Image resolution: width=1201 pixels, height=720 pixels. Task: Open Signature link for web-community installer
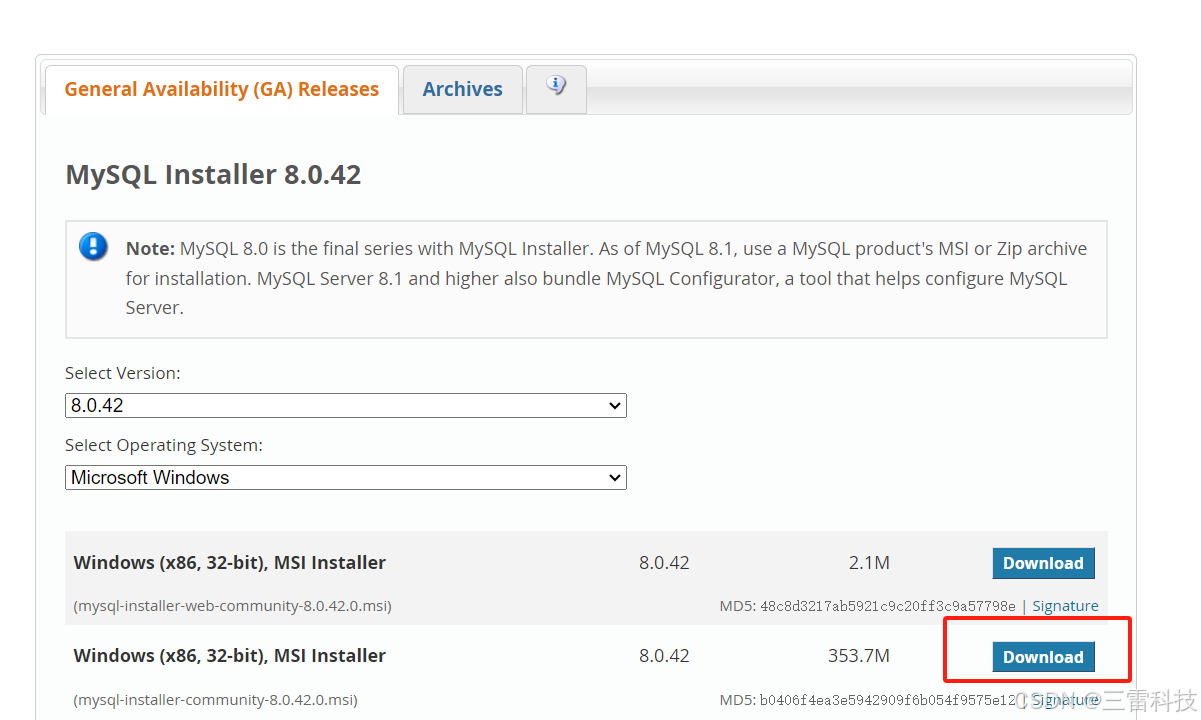point(1065,606)
